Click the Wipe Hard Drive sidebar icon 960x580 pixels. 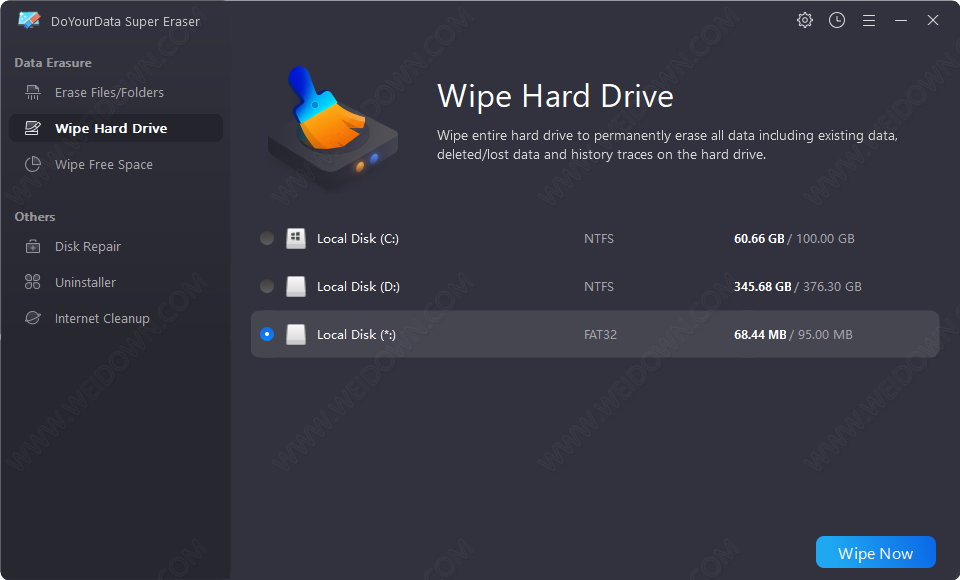coord(32,128)
